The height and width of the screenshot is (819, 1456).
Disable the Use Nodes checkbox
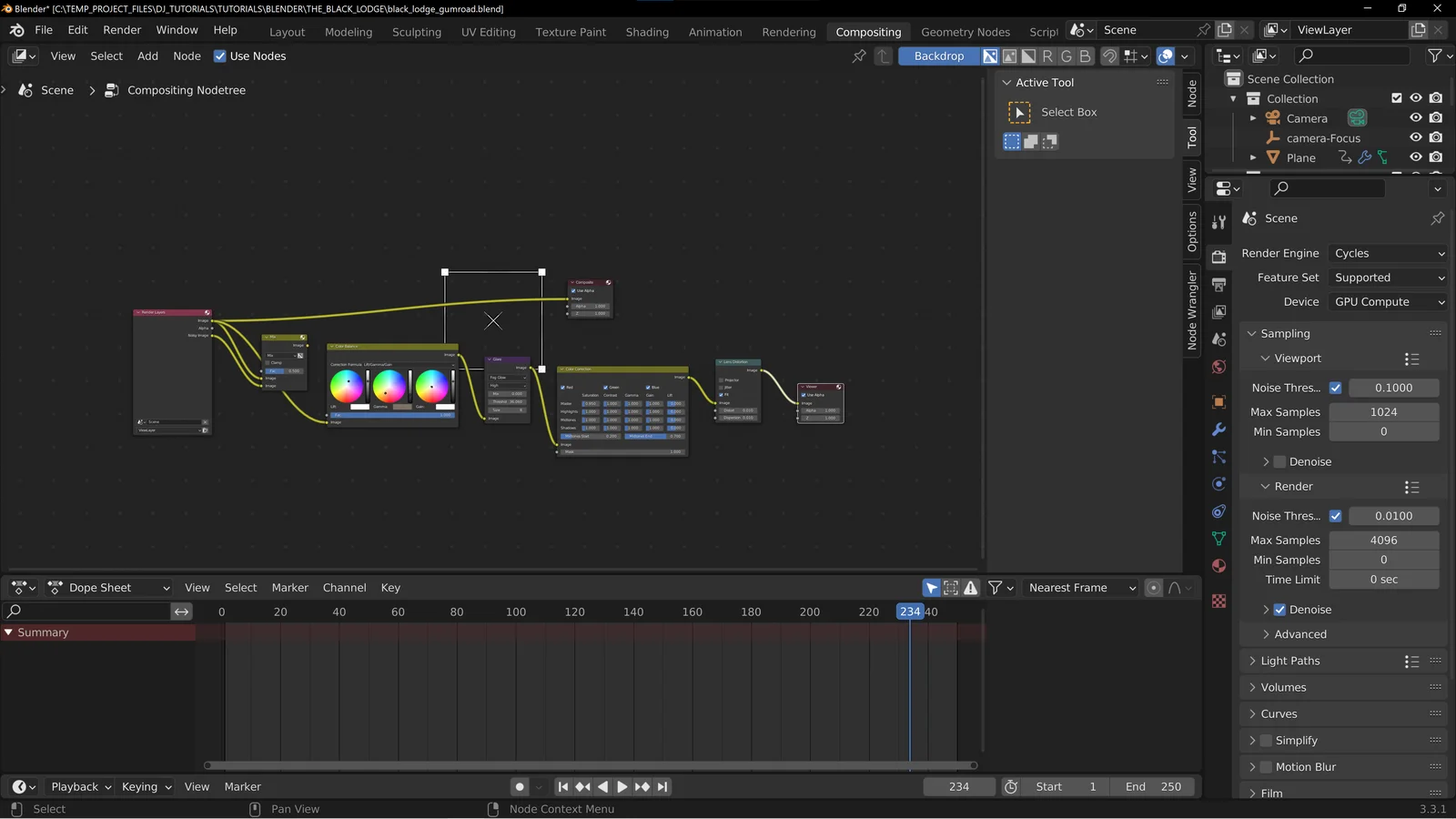point(219,56)
